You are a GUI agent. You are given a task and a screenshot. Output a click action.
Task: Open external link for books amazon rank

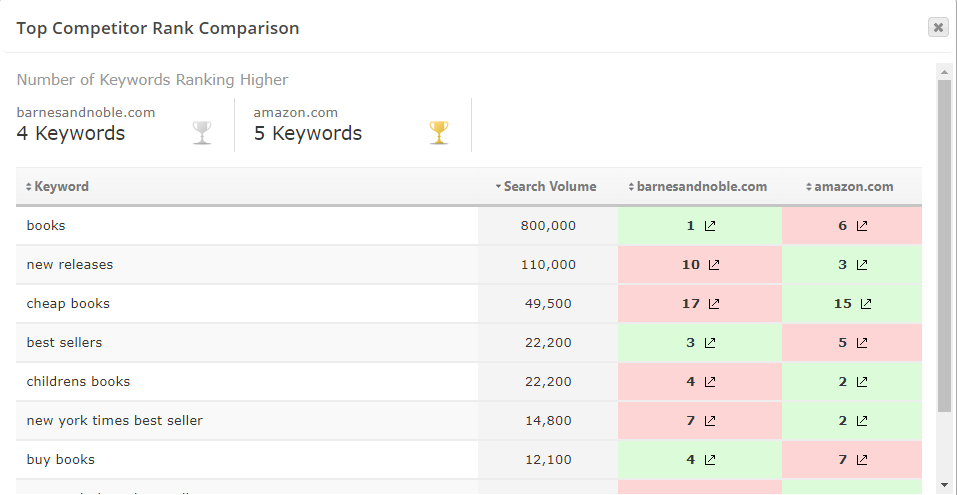(862, 226)
